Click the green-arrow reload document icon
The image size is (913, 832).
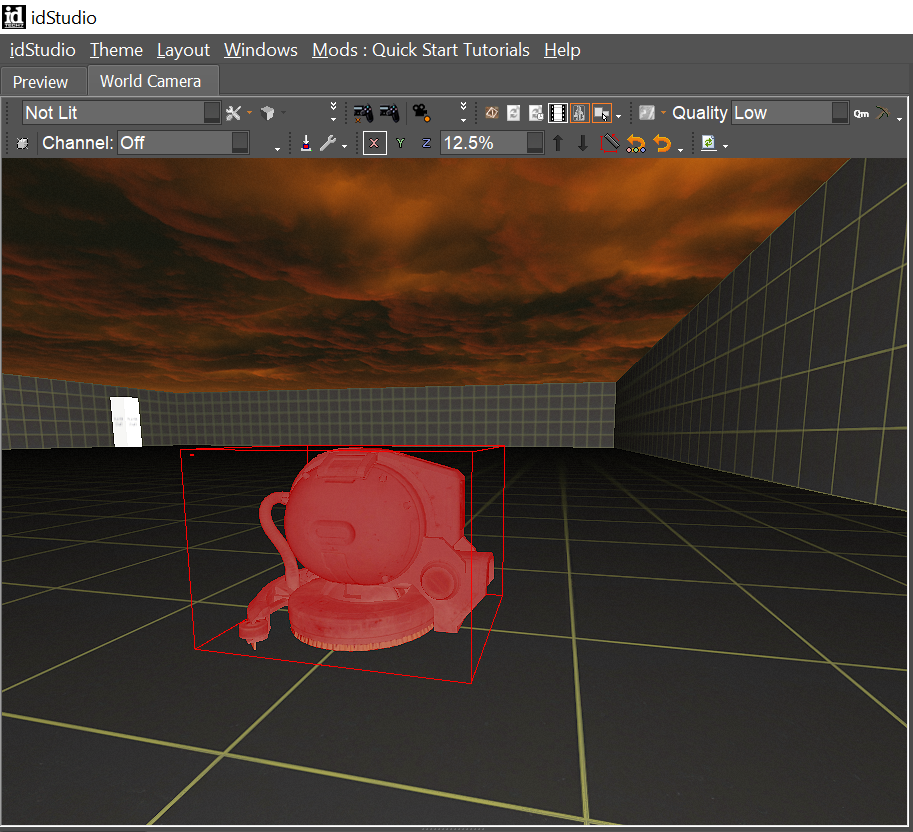(x=709, y=143)
